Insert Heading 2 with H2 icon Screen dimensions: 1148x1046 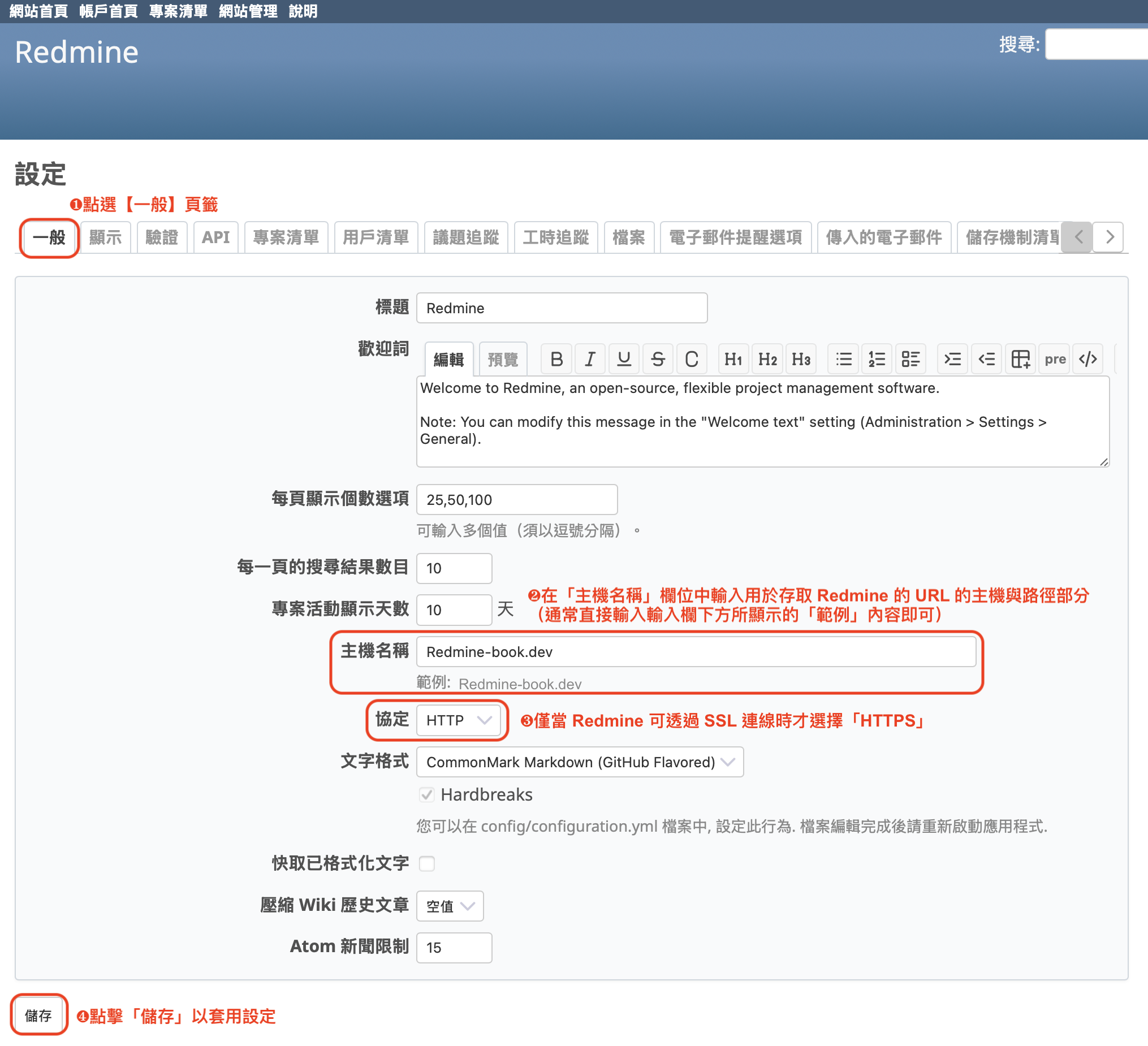tap(767, 359)
